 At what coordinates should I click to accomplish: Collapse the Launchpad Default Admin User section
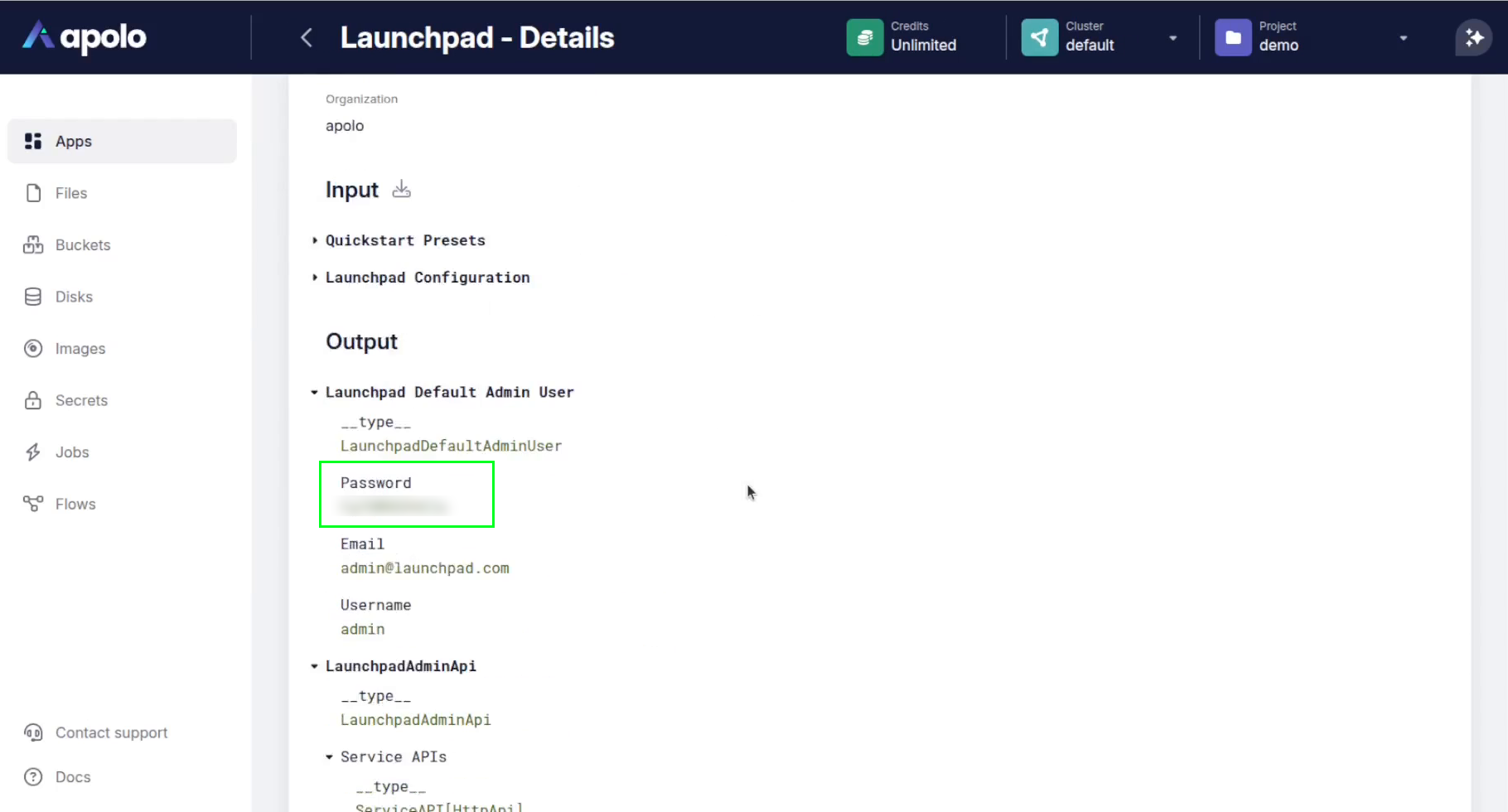[x=315, y=393]
